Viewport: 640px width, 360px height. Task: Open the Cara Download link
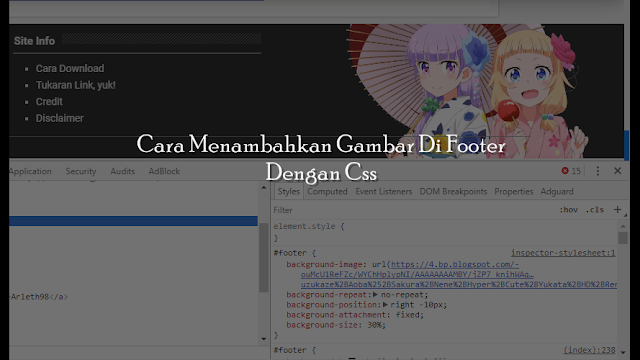coord(70,69)
